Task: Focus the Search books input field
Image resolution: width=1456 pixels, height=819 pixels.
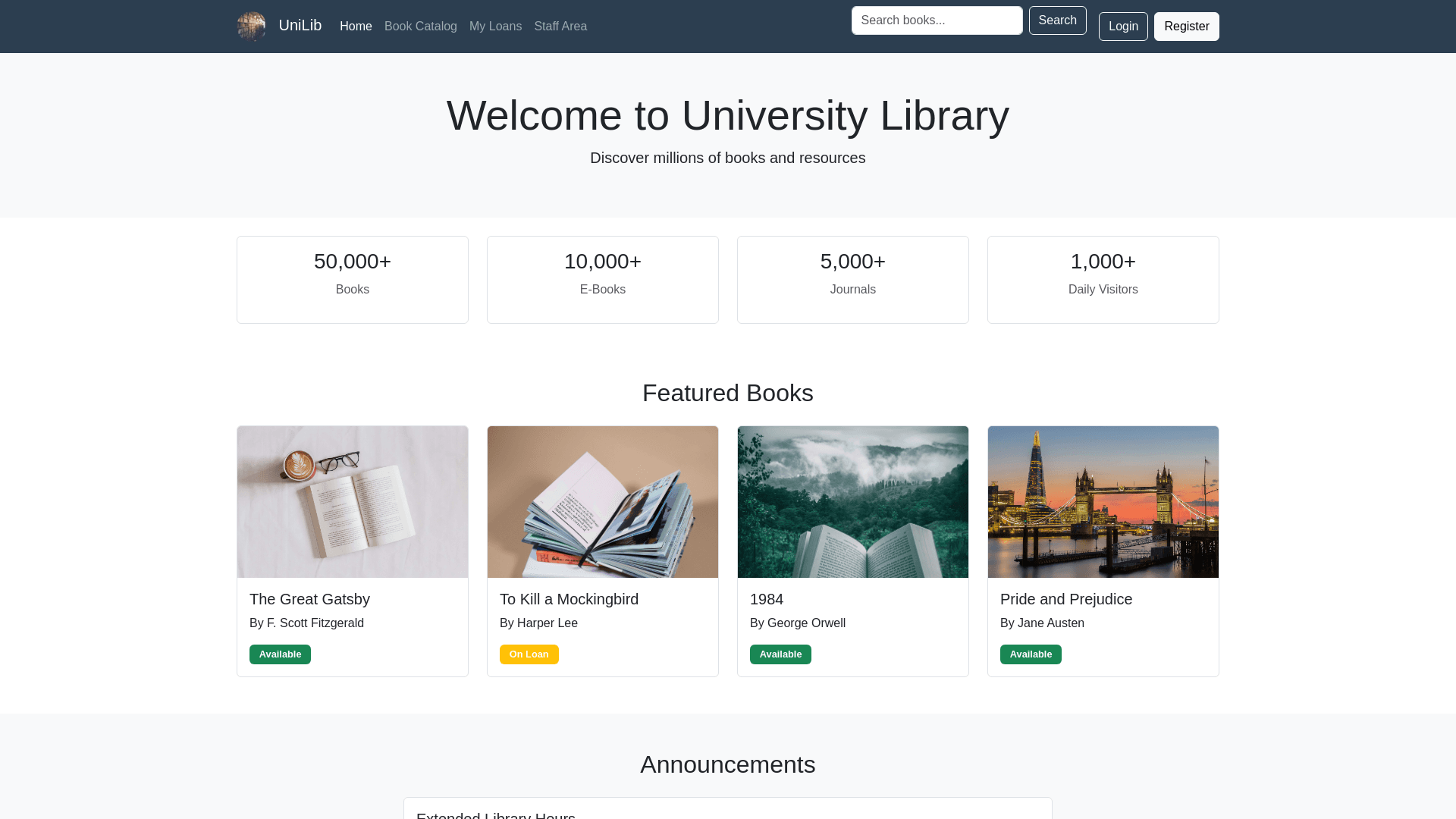Action: point(937,20)
